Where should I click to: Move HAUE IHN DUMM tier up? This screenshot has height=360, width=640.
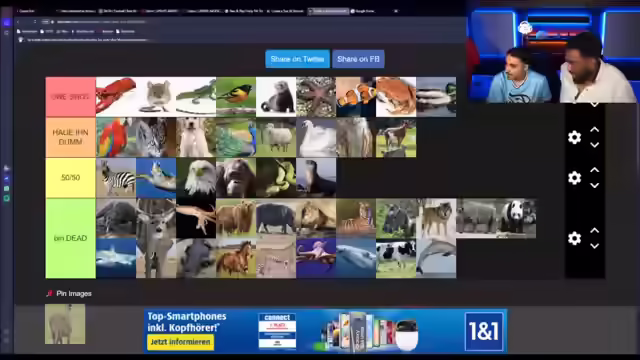(595, 130)
